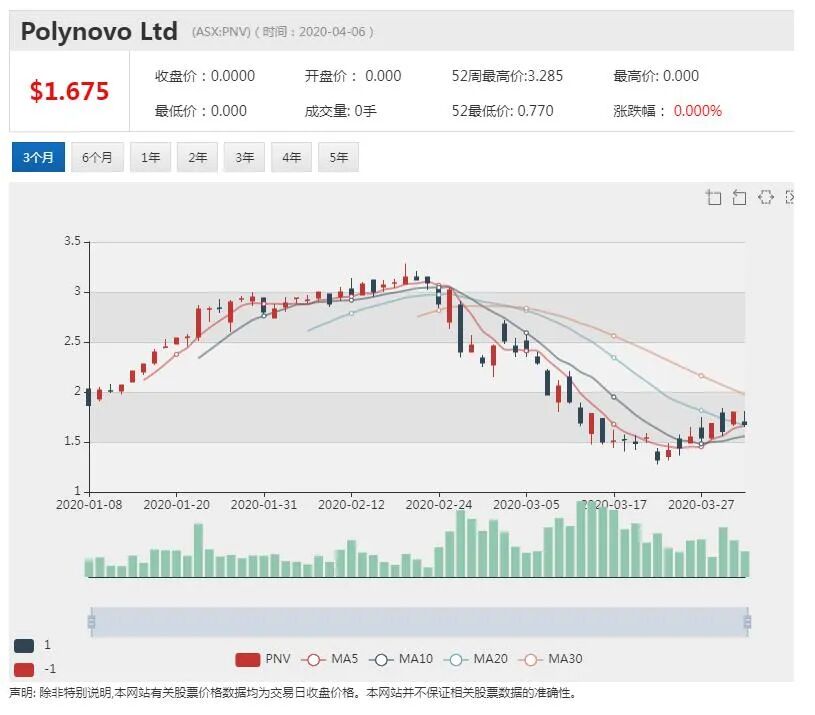The width and height of the screenshot is (815, 715).
Task: Select the 3个月 range tab
Action: [38, 157]
